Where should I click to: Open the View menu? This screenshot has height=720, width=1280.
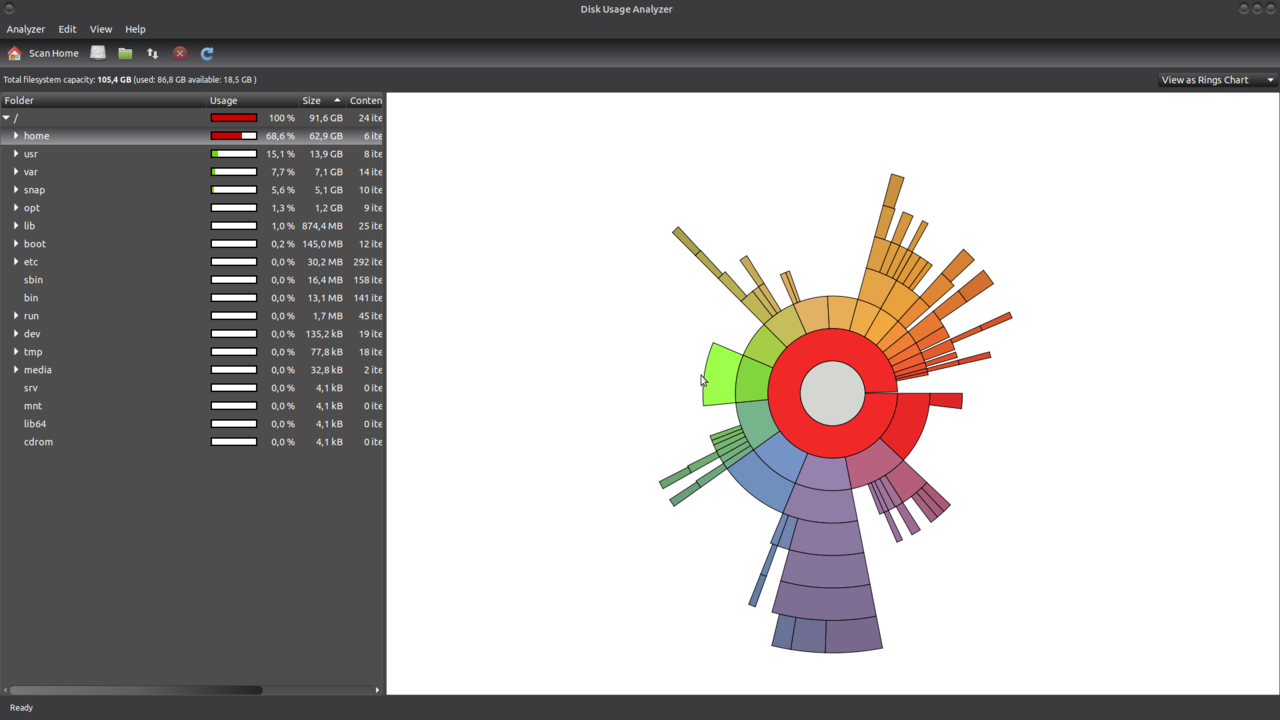101,29
